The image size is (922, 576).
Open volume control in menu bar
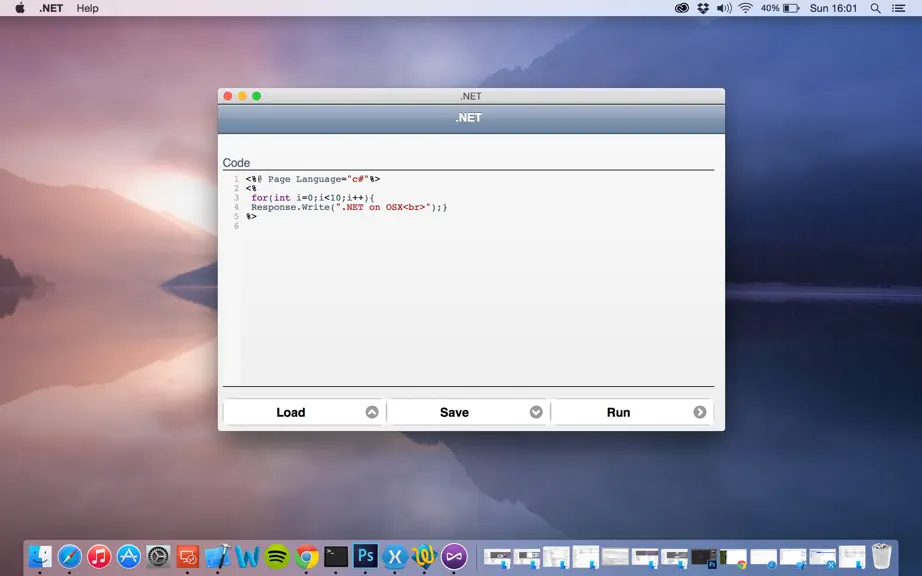(x=724, y=8)
